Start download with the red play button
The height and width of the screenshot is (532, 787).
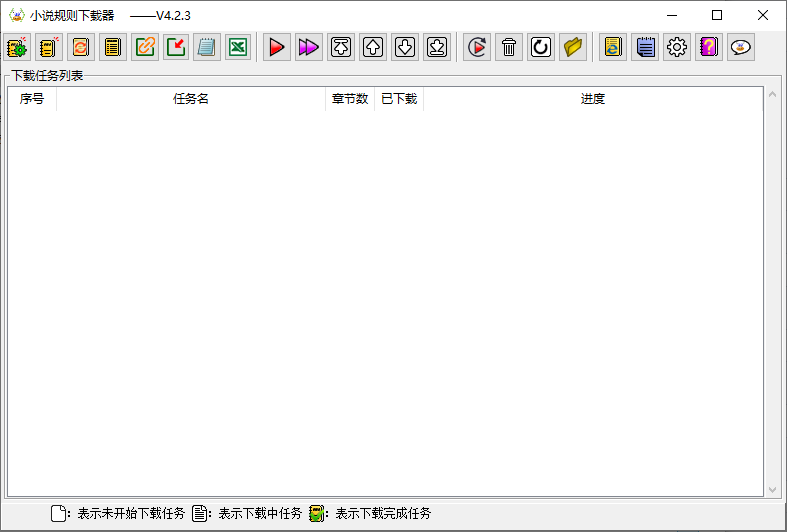pos(277,47)
